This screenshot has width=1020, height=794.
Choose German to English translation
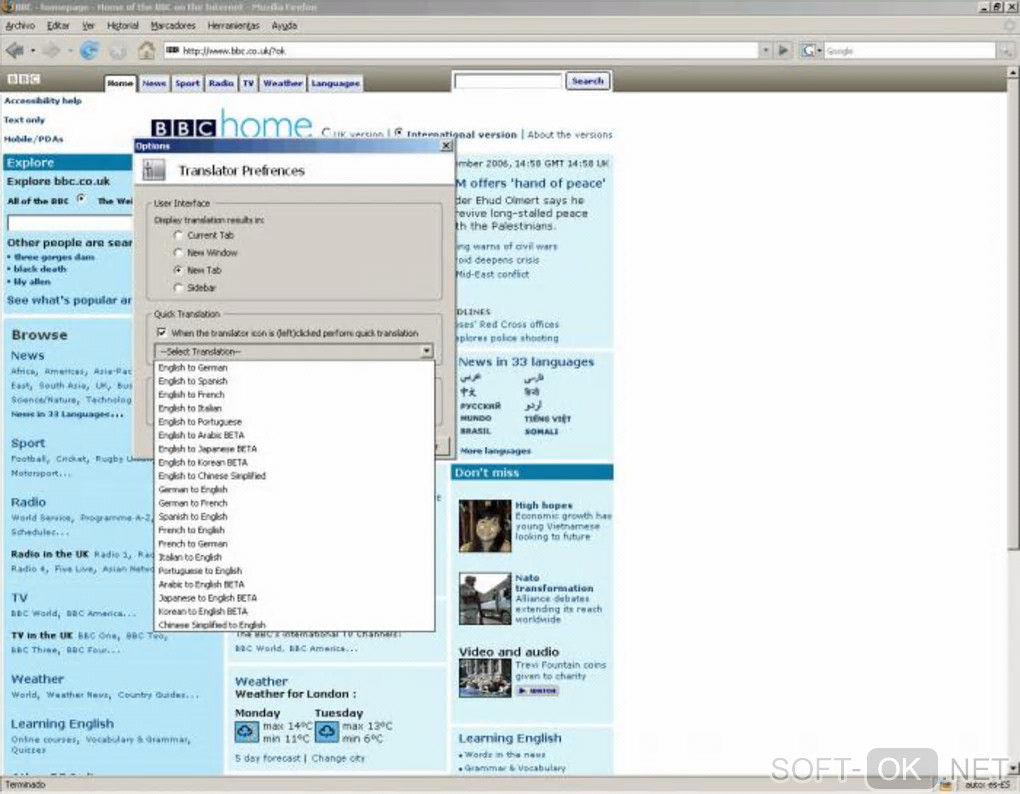(x=295, y=490)
